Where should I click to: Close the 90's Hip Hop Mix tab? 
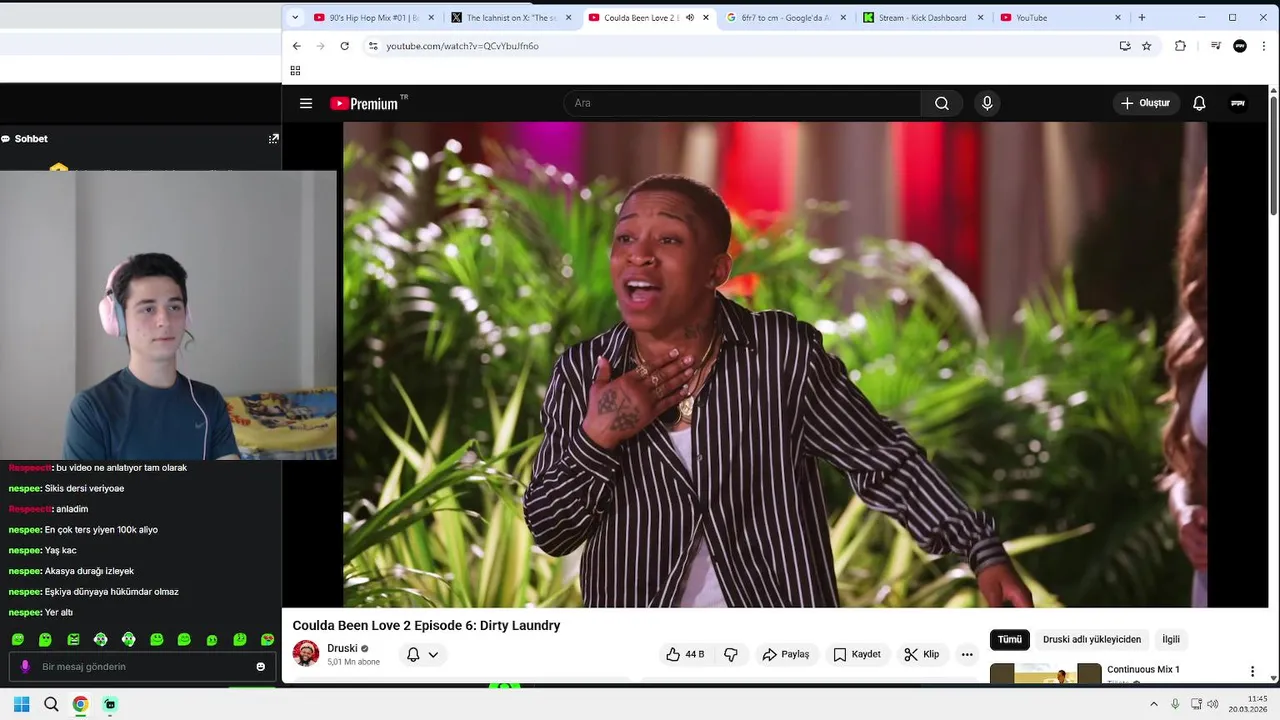431,17
